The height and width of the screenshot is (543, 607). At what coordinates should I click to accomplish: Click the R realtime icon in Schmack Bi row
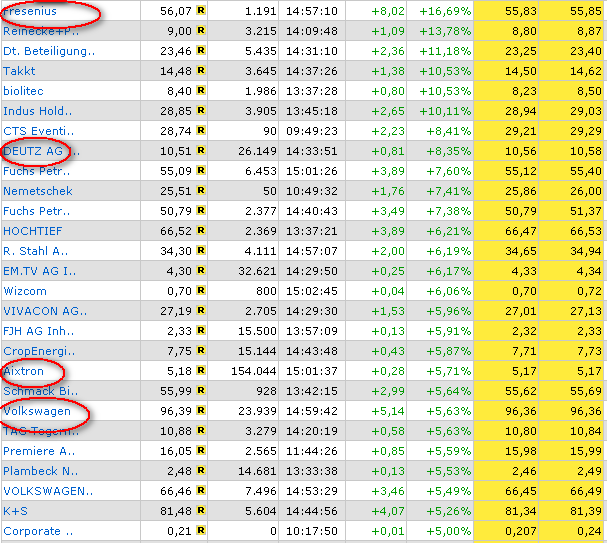point(201,390)
